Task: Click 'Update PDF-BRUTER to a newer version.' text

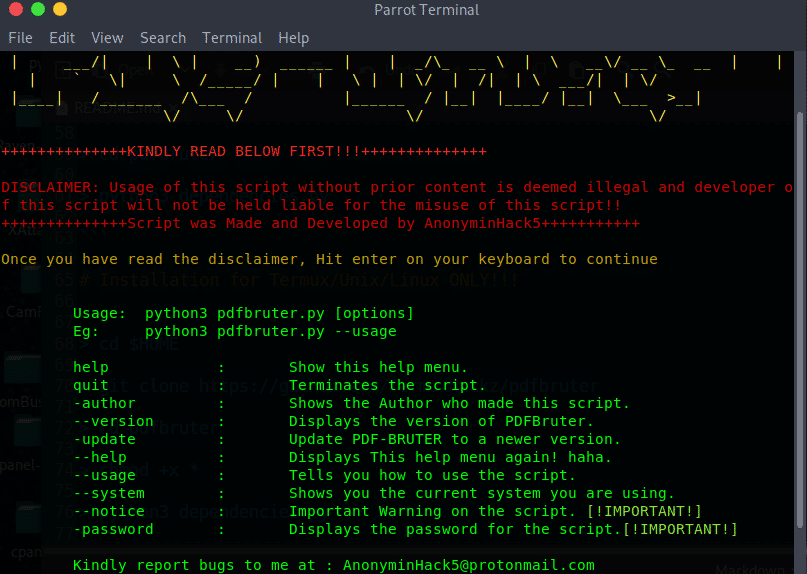Action: pyautogui.click(x=455, y=440)
